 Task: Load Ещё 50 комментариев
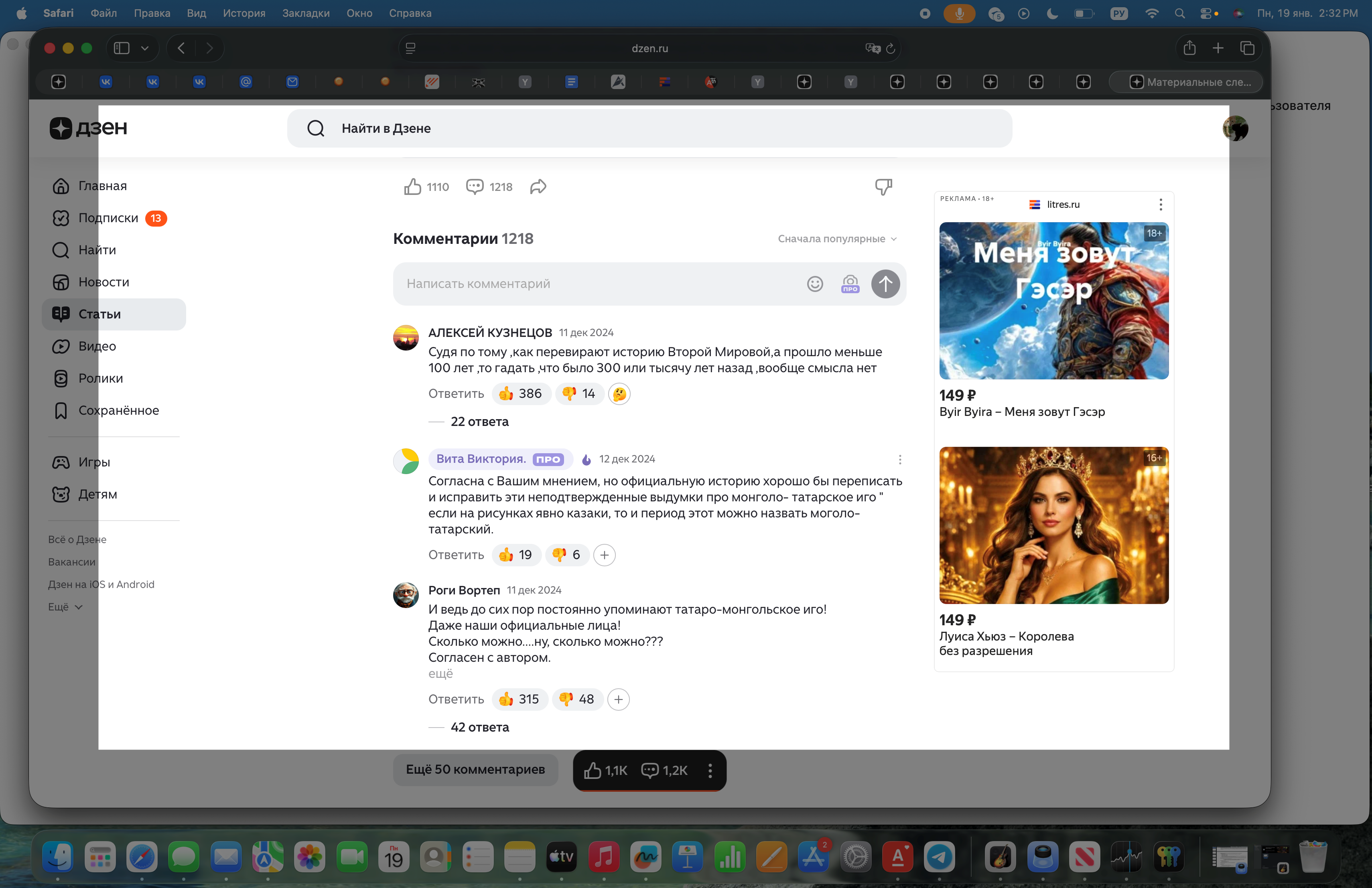point(475,769)
